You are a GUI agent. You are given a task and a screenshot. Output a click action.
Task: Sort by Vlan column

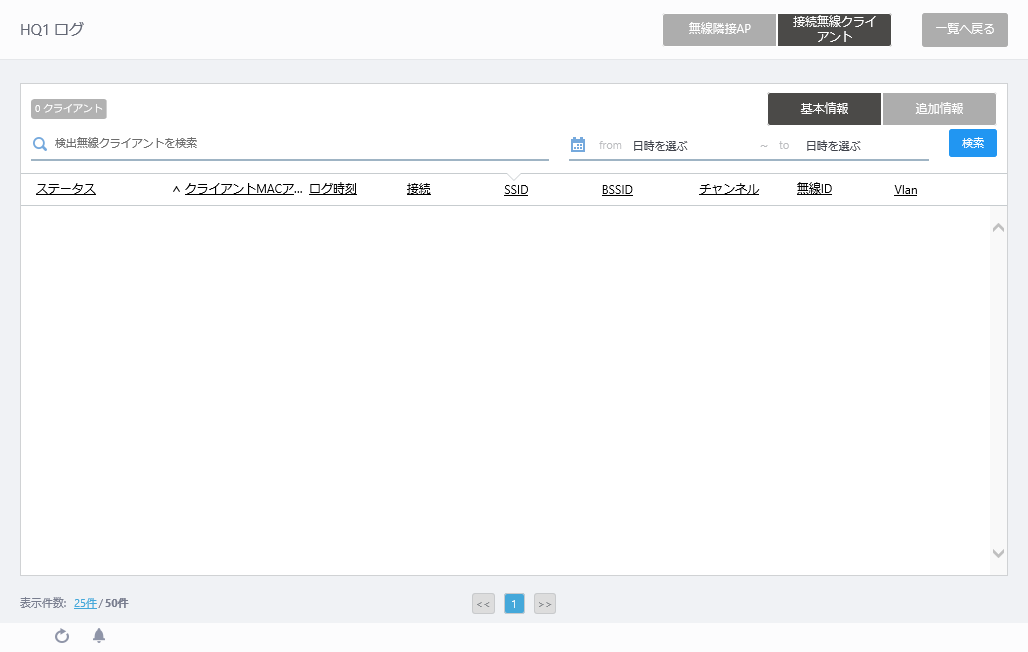pyautogui.click(x=905, y=190)
